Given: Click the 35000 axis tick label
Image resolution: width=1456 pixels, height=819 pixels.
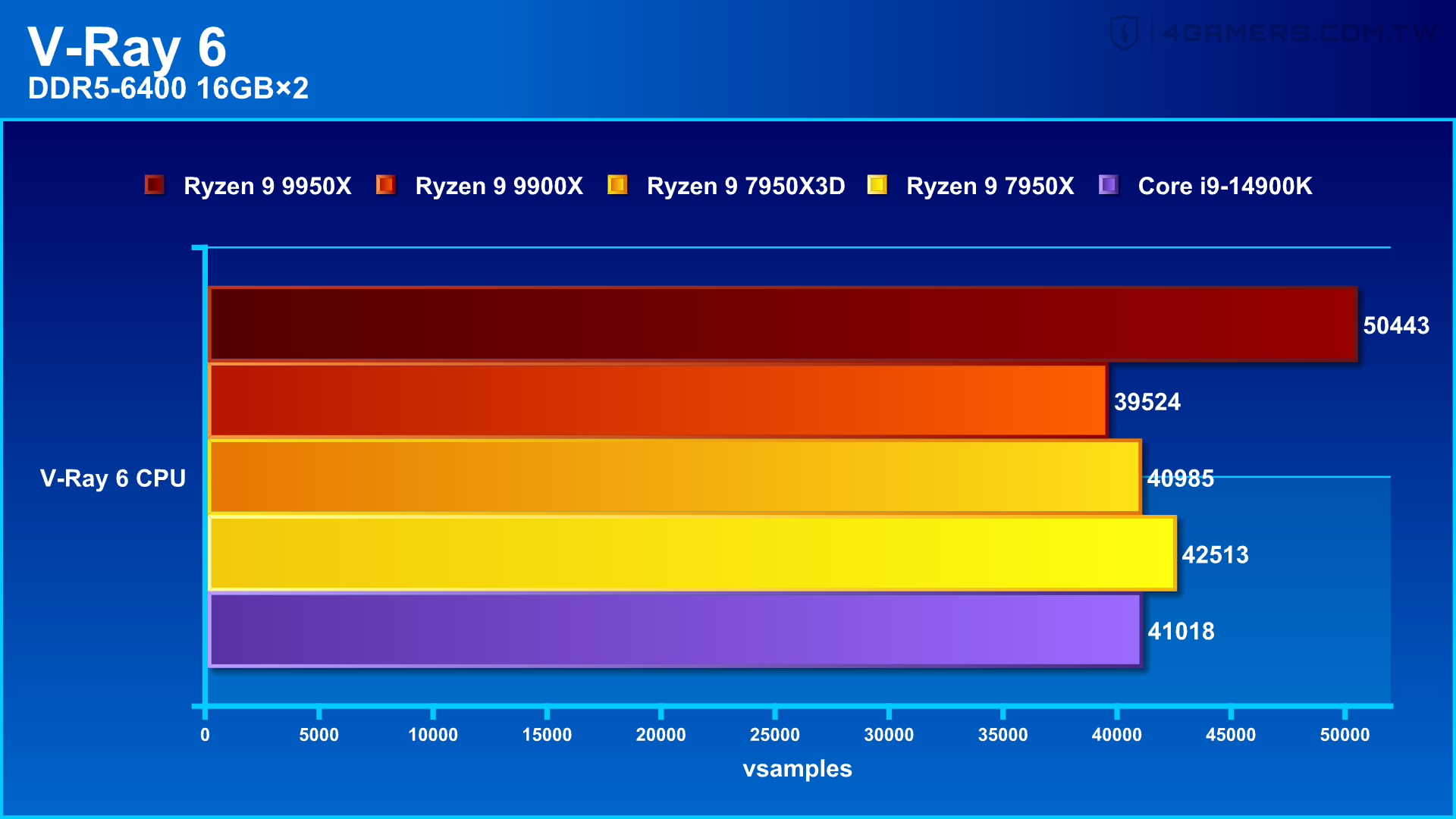Looking at the screenshot, I should coord(1003,735).
